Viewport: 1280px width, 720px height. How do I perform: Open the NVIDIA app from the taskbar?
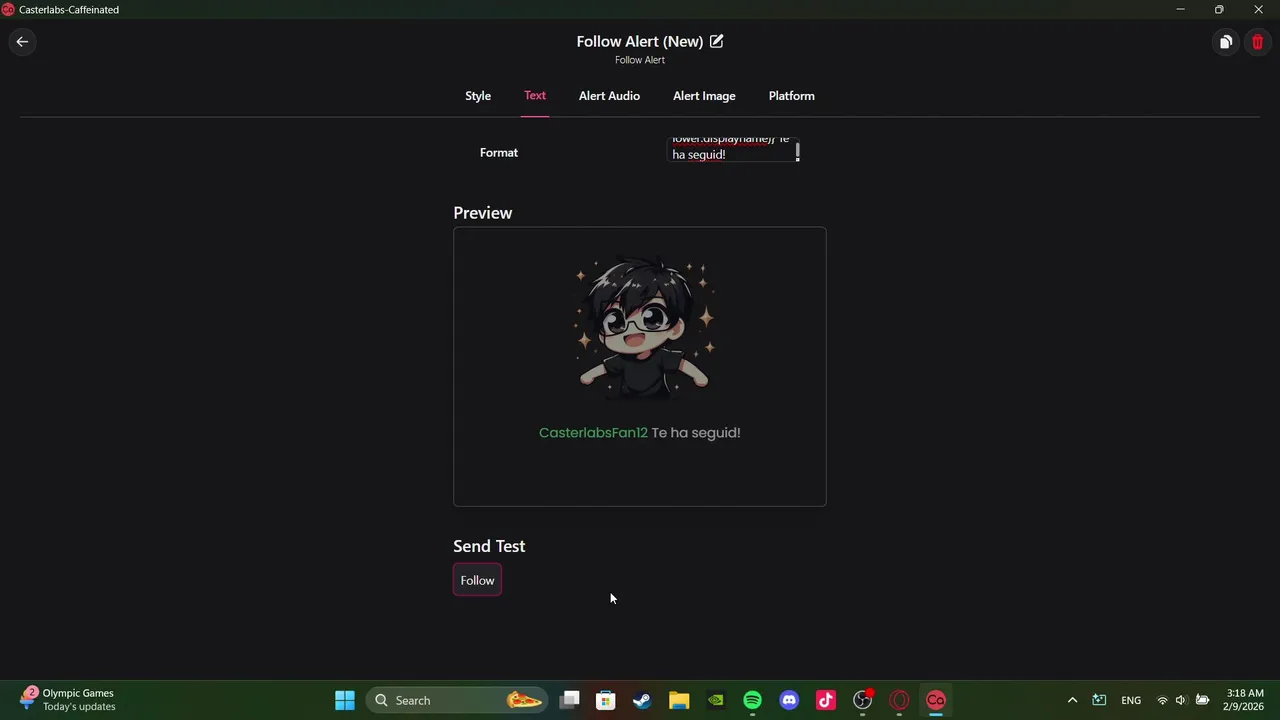coord(716,700)
